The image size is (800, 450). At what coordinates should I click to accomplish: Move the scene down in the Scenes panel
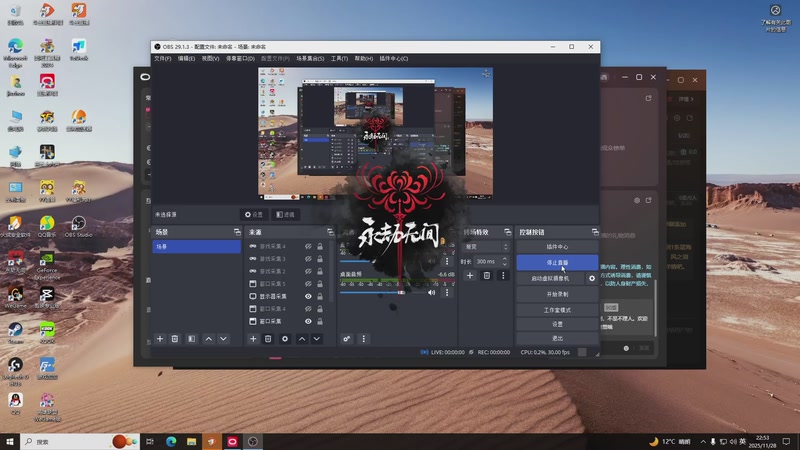[x=223, y=339]
